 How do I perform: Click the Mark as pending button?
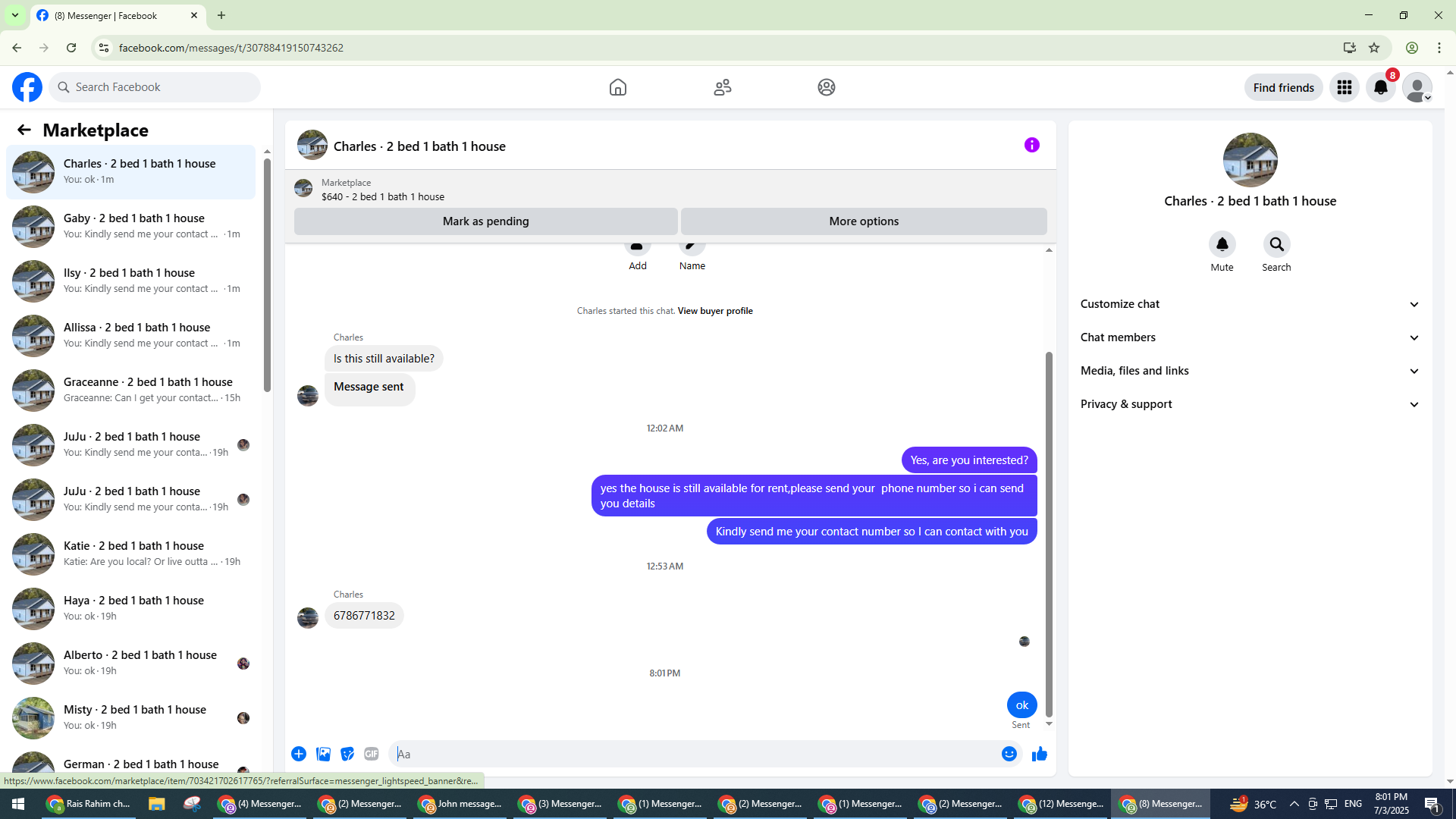pyautogui.click(x=485, y=221)
